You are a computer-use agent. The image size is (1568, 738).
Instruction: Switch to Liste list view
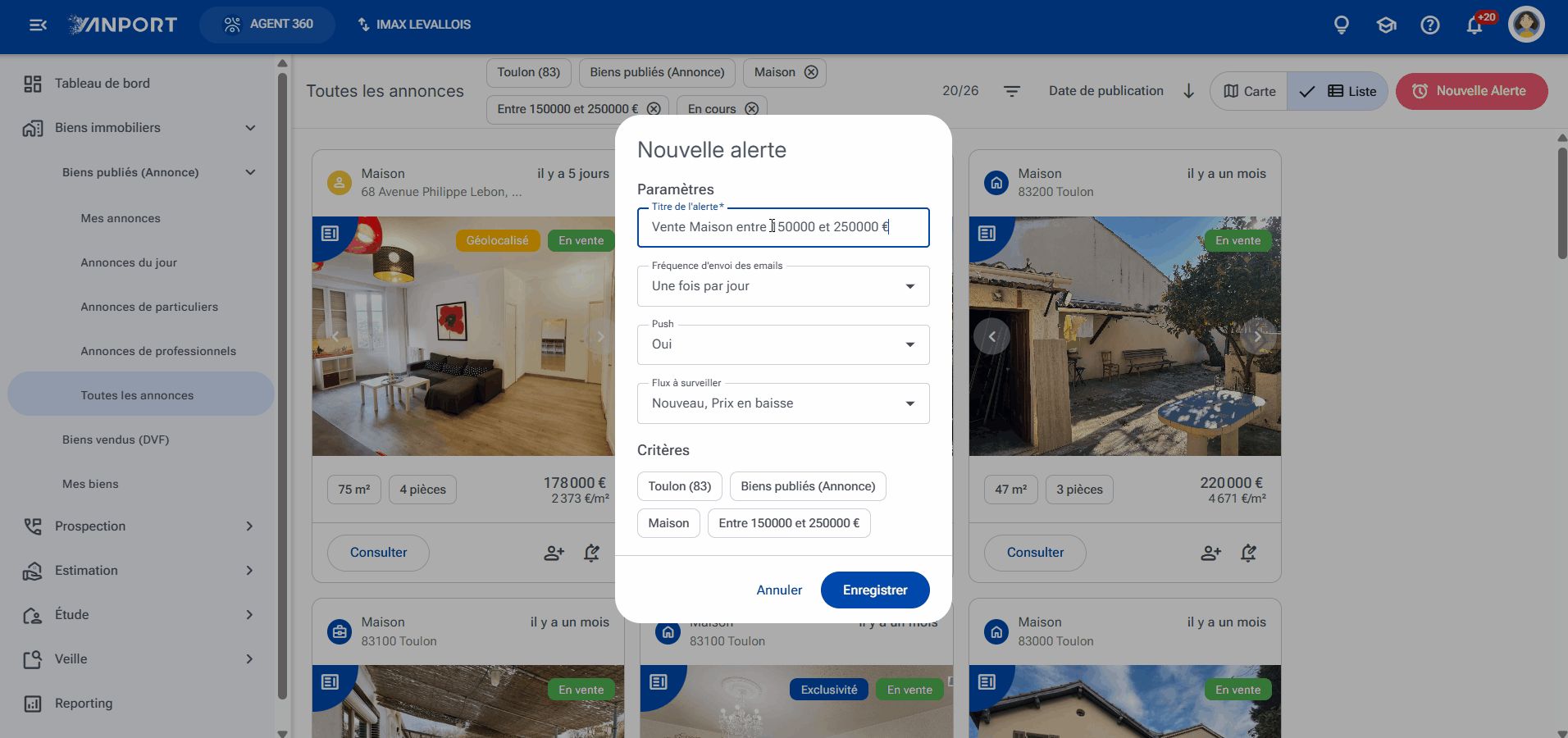(x=1338, y=91)
